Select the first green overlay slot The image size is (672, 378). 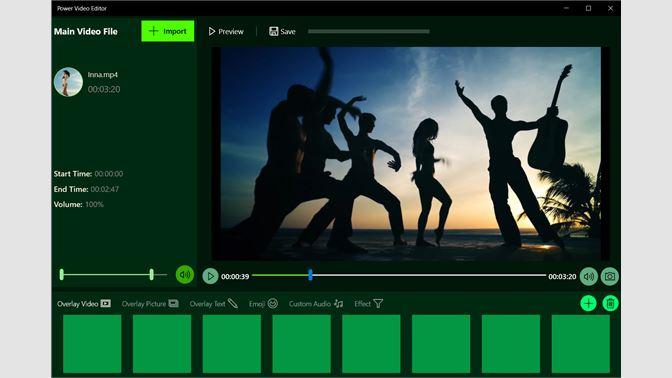click(x=92, y=344)
